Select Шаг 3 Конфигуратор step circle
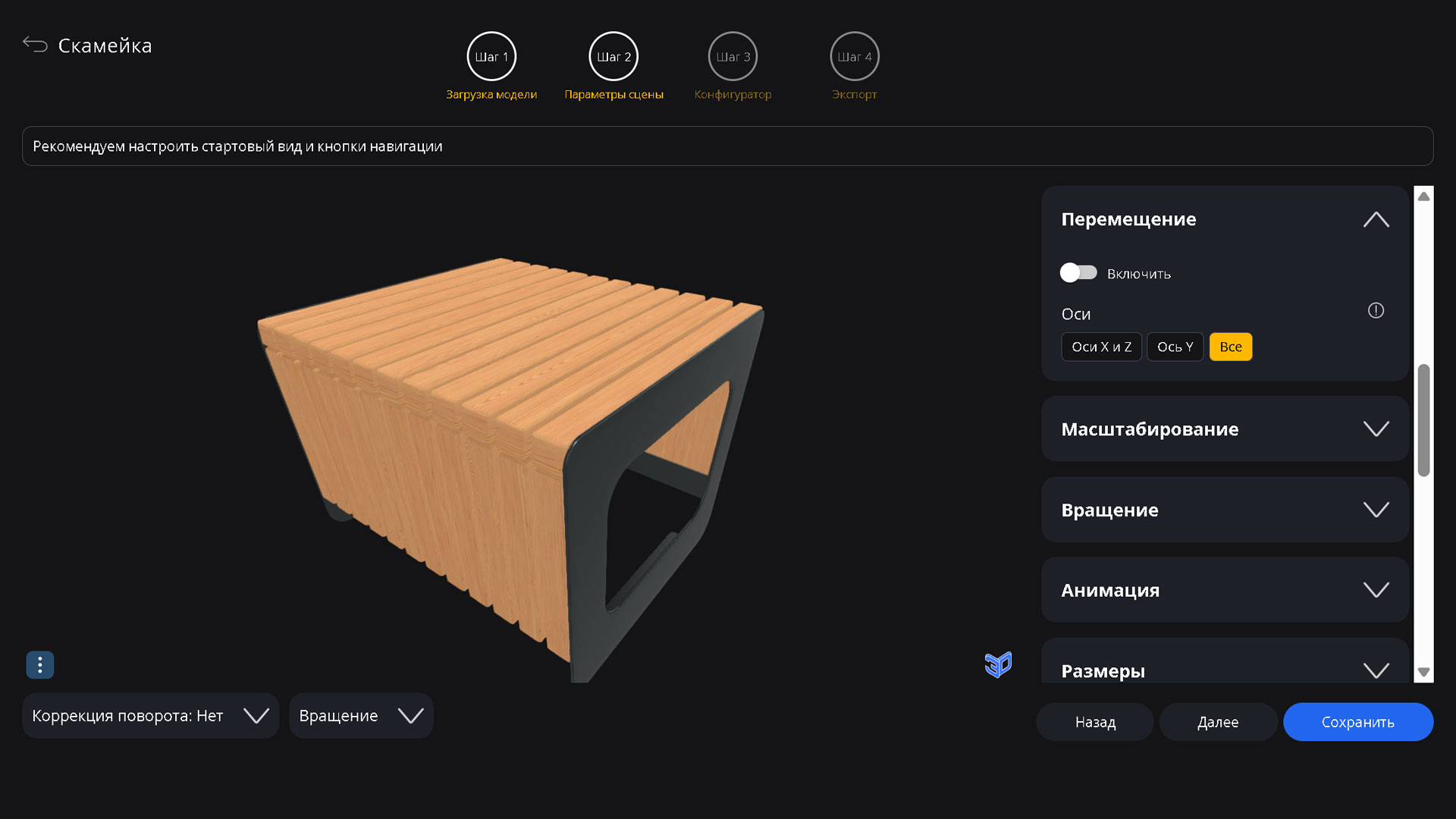The image size is (1456, 819). click(x=733, y=56)
